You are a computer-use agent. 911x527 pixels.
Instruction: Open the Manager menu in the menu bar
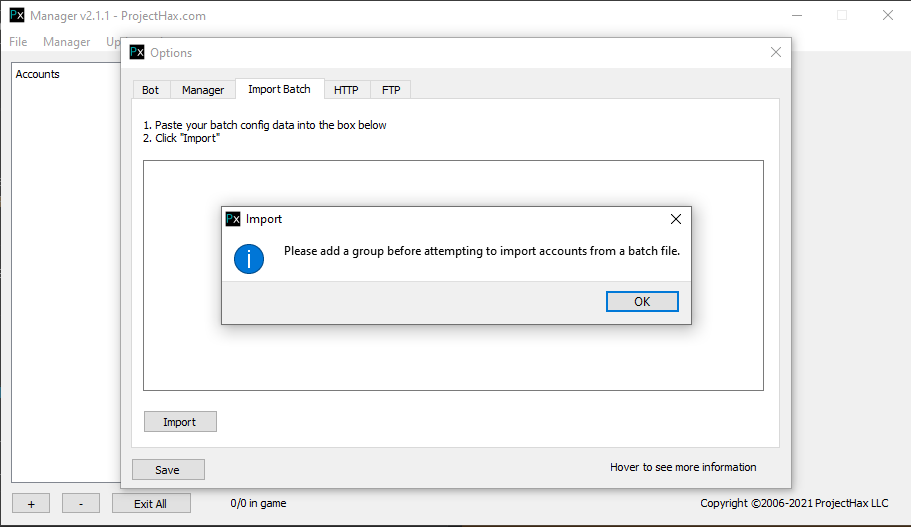tap(66, 42)
